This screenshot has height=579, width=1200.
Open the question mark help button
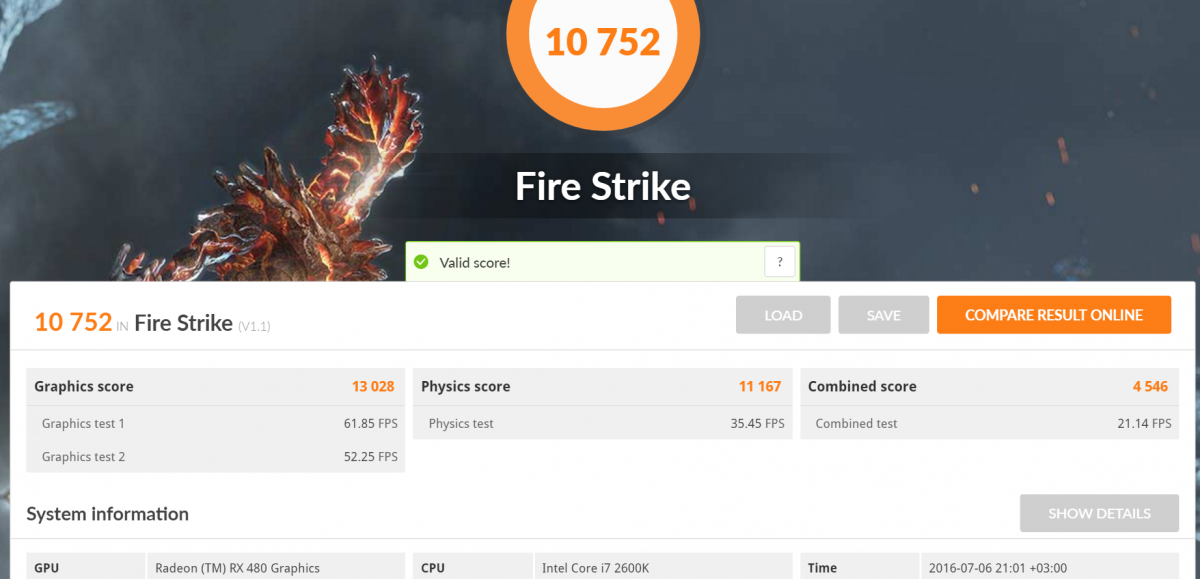(780, 262)
